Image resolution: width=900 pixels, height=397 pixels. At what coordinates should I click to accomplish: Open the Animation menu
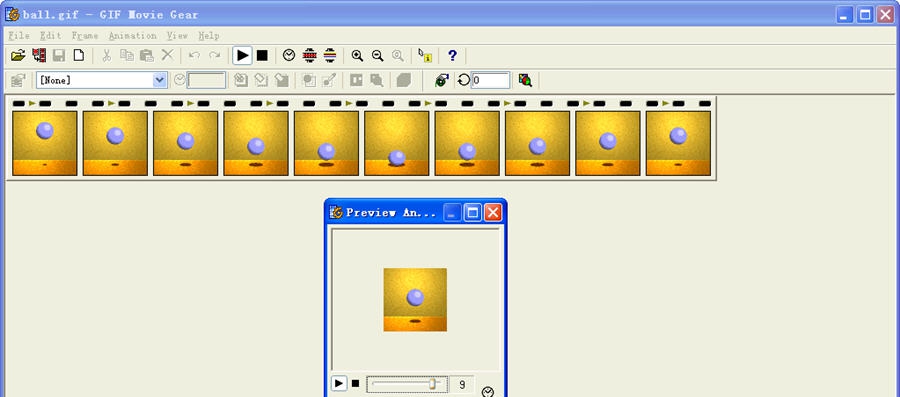[x=133, y=36]
